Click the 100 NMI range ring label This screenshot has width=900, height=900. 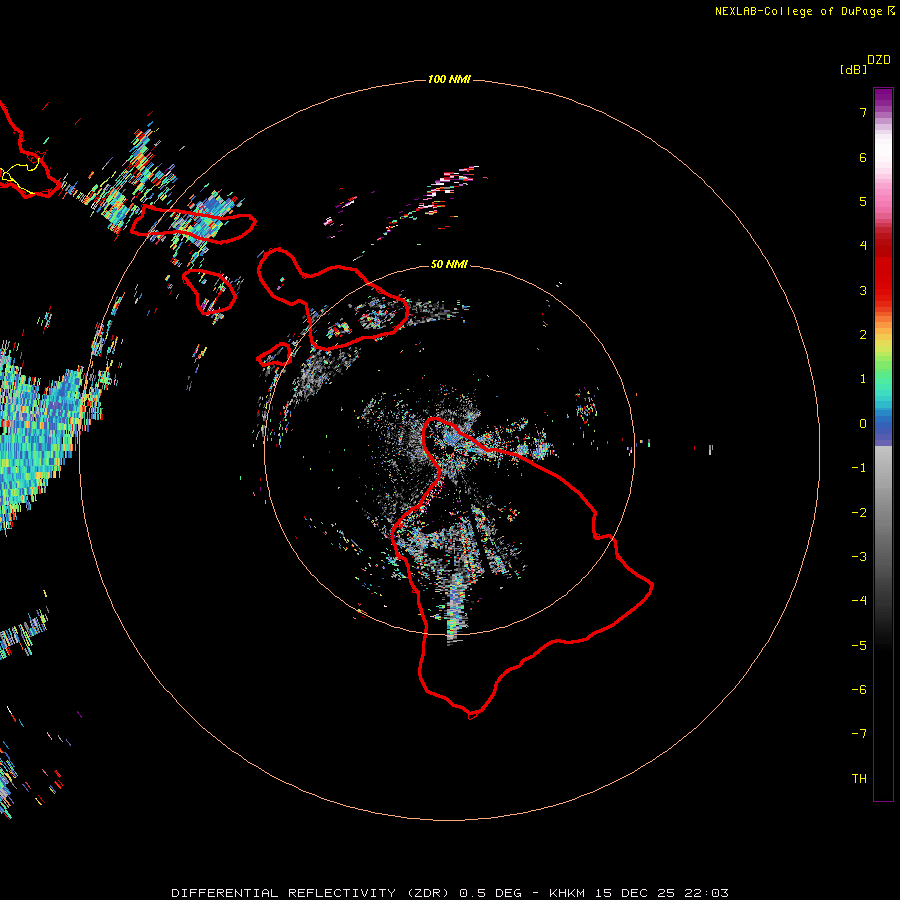coord(449,79)
